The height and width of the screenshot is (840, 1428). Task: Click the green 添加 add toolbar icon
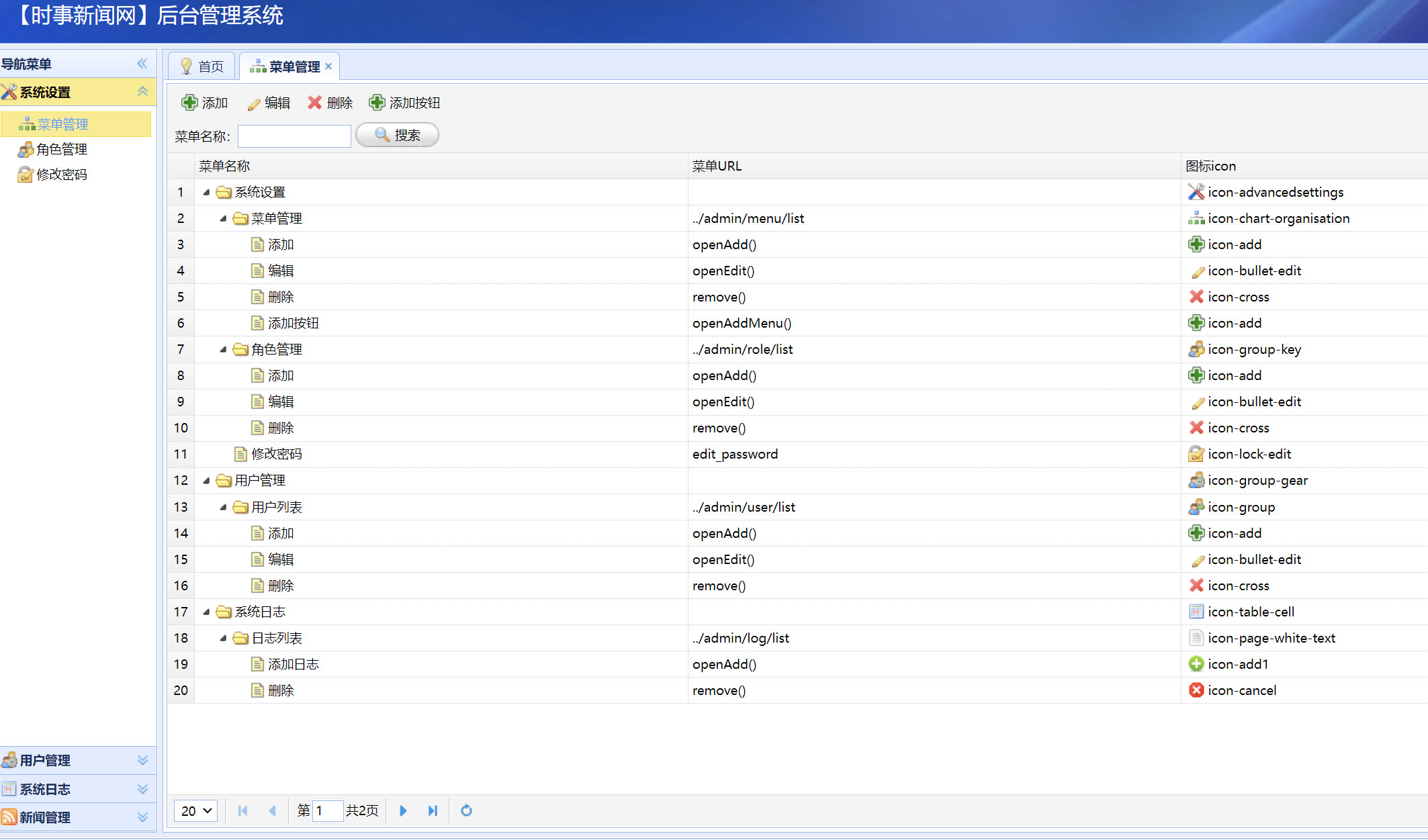click(189, 103)
